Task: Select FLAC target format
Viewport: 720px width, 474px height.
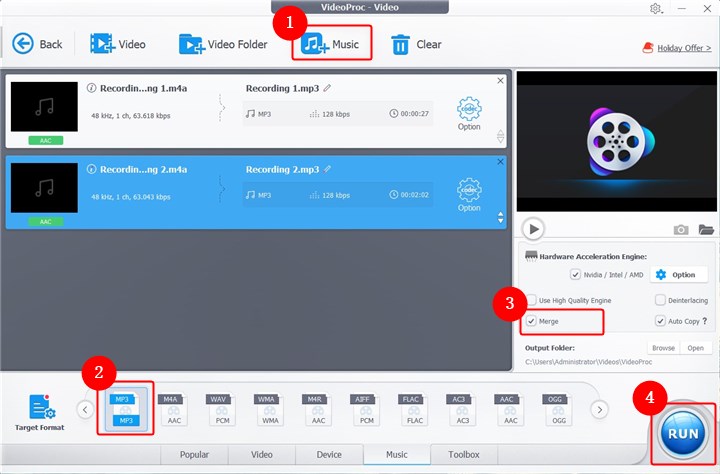Action: pyautogui.click(x=413, y=409)
